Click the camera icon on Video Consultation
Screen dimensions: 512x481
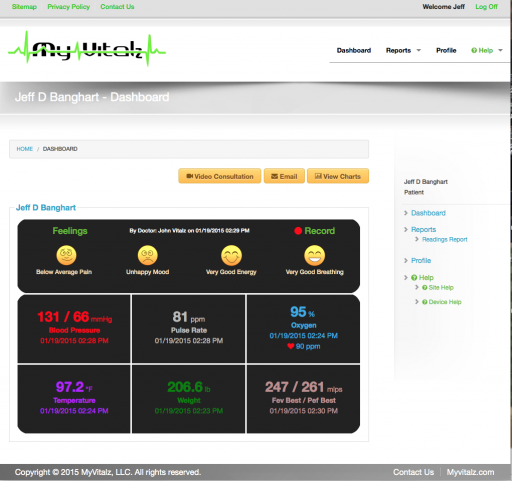coord(190,176)
